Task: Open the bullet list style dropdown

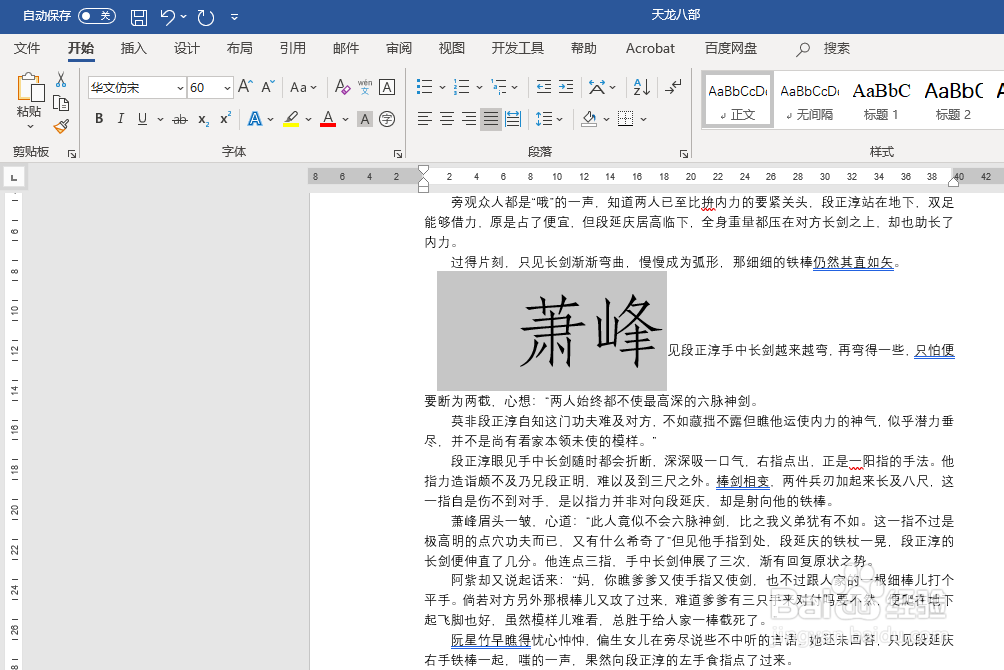Action: pyautogui.click(x=442, y=87)
